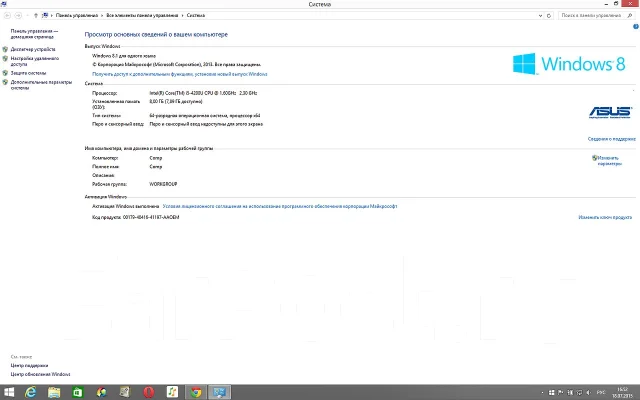Click the Control Panel search field
The width and height of the screenshot is (640, 400).
(x=592, y=16)
